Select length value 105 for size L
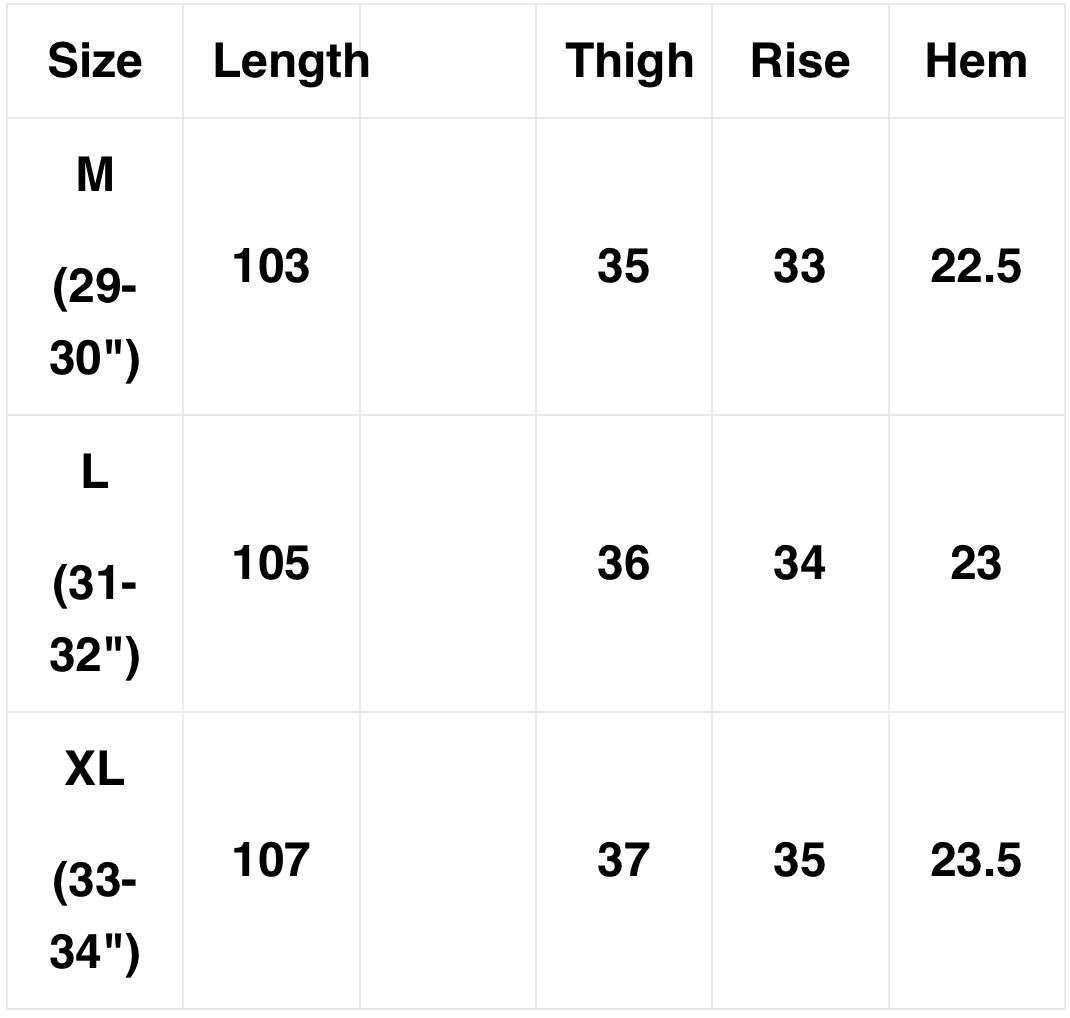 (271, 564)
